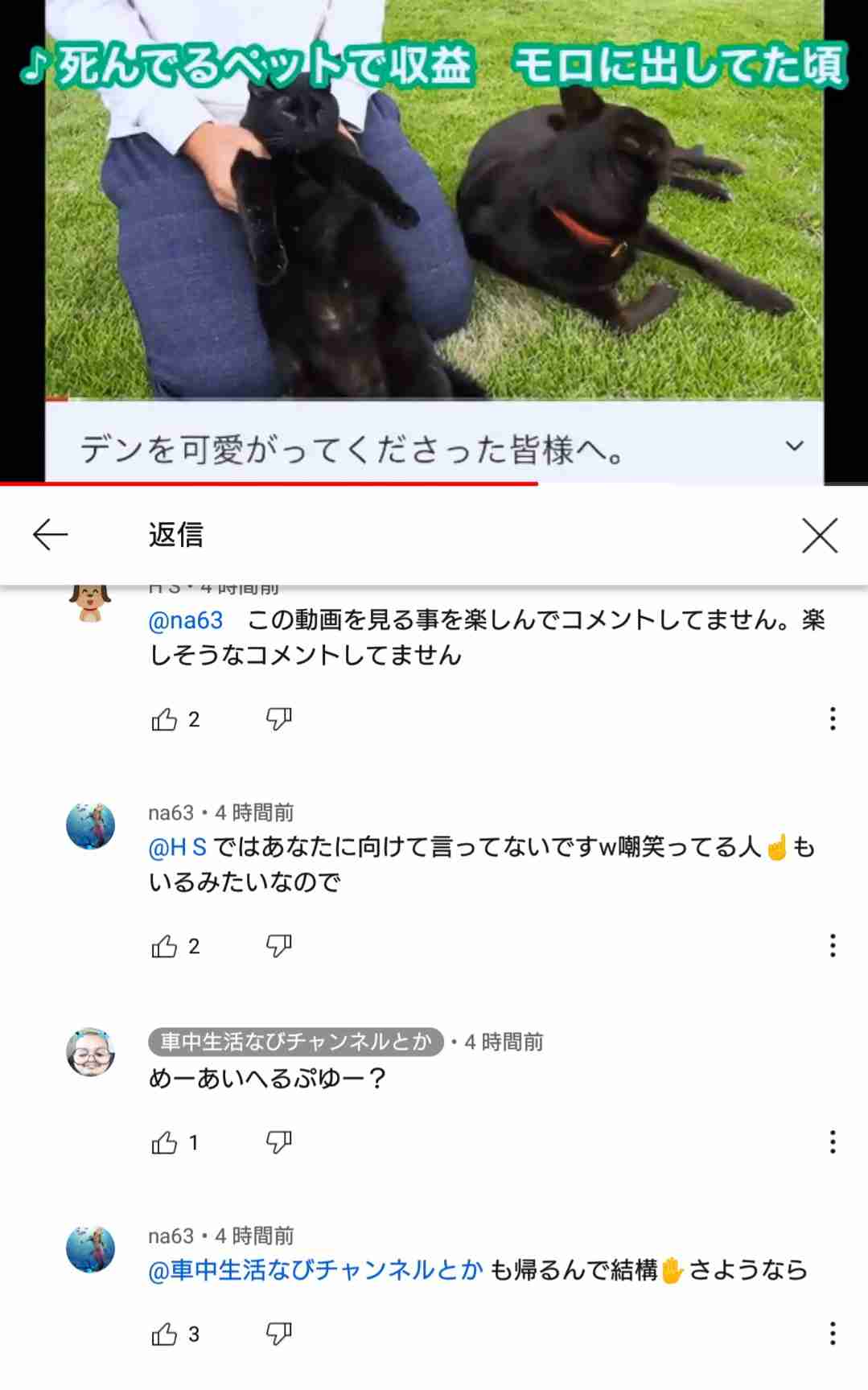Like na63's さようなら comment with 3 likes
Viewport: 868px width, 1390px height.
point(164,1334)
